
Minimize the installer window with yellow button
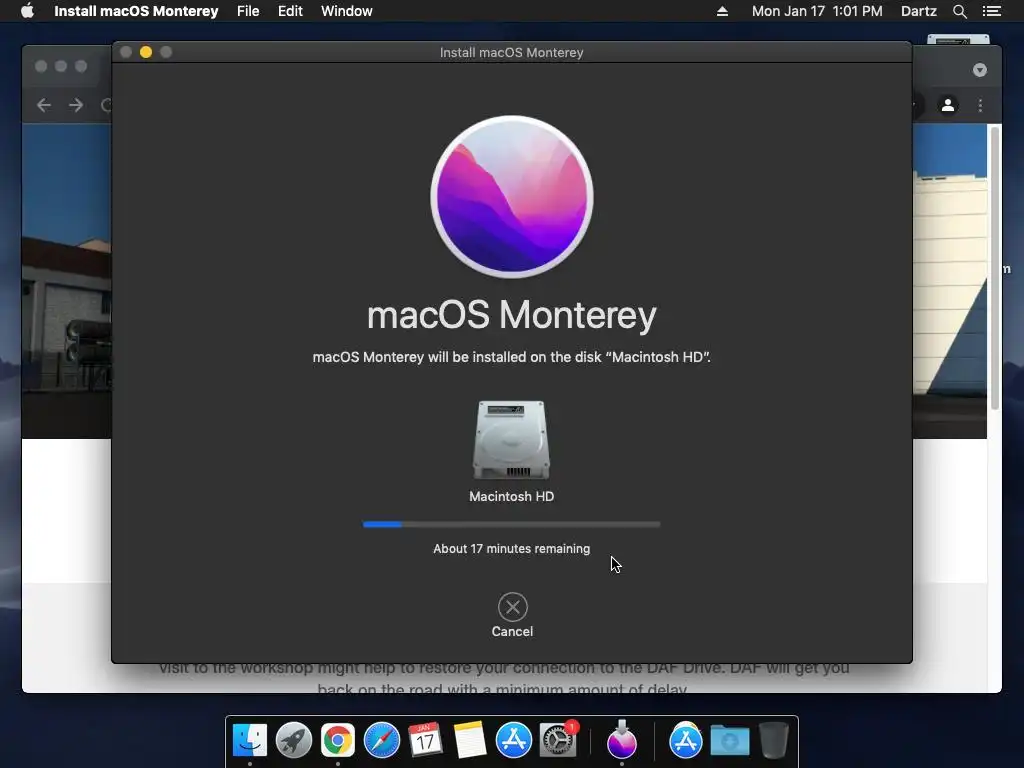146,52
